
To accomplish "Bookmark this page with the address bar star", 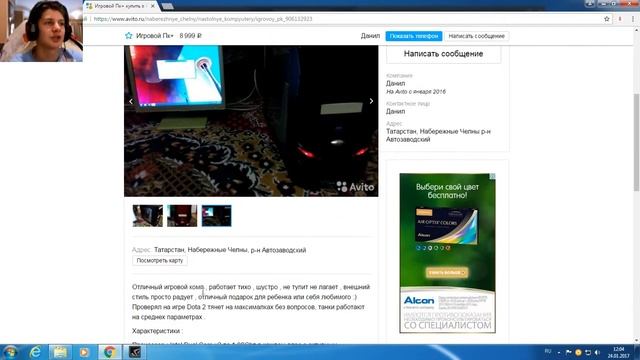I will coord(607,19).
